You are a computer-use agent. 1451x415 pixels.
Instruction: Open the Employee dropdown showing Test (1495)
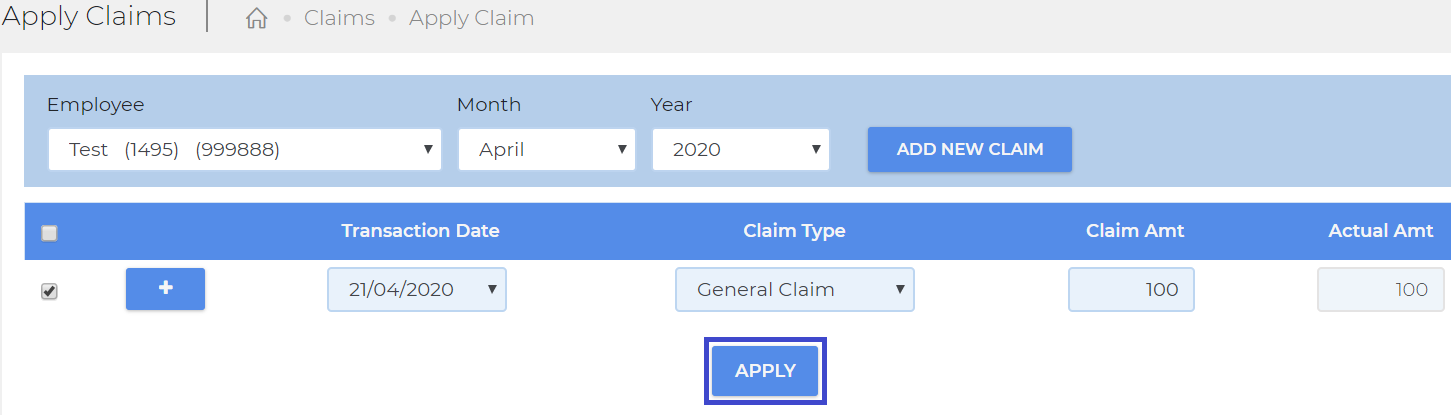245,150
